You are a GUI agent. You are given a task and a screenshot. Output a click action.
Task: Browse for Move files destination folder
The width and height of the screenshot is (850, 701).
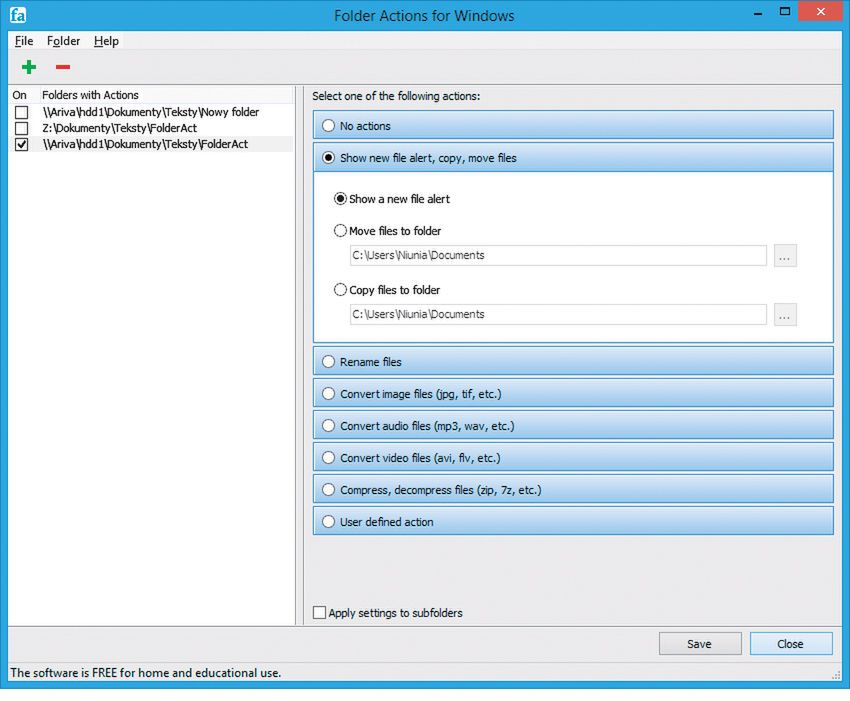click(x=784, y=255)
